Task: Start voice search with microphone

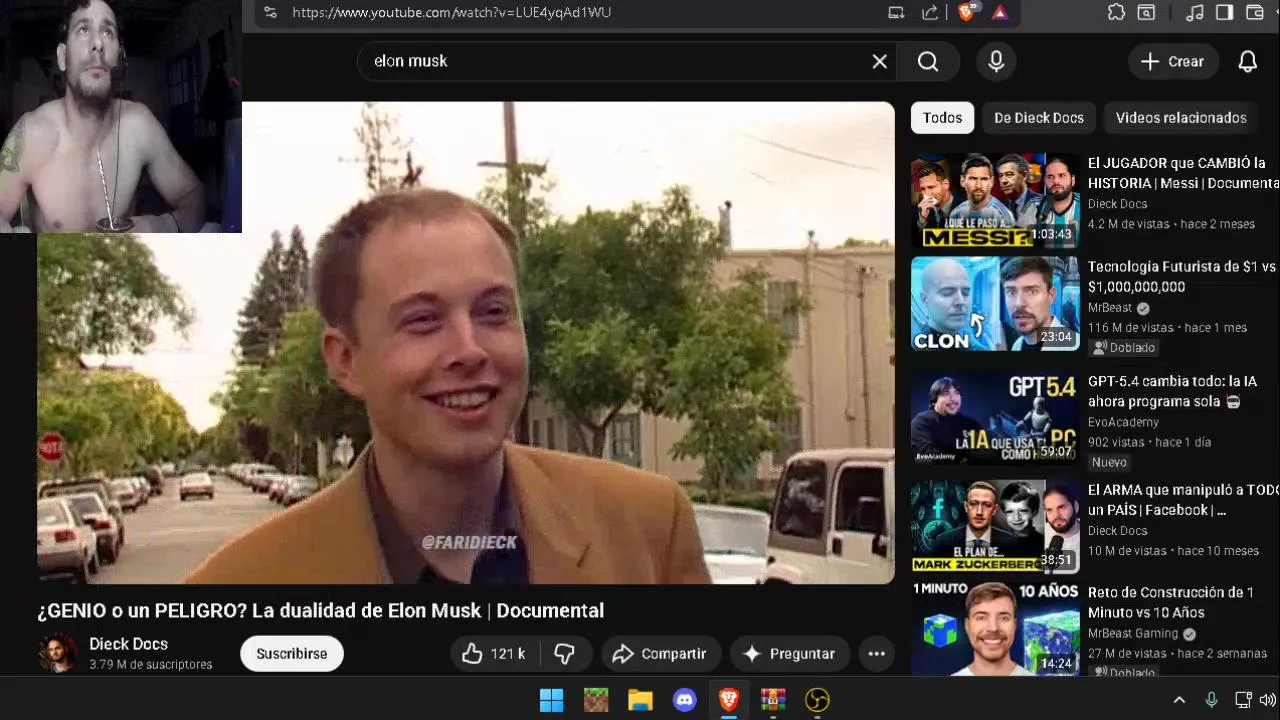Action: tap(996, 61)
